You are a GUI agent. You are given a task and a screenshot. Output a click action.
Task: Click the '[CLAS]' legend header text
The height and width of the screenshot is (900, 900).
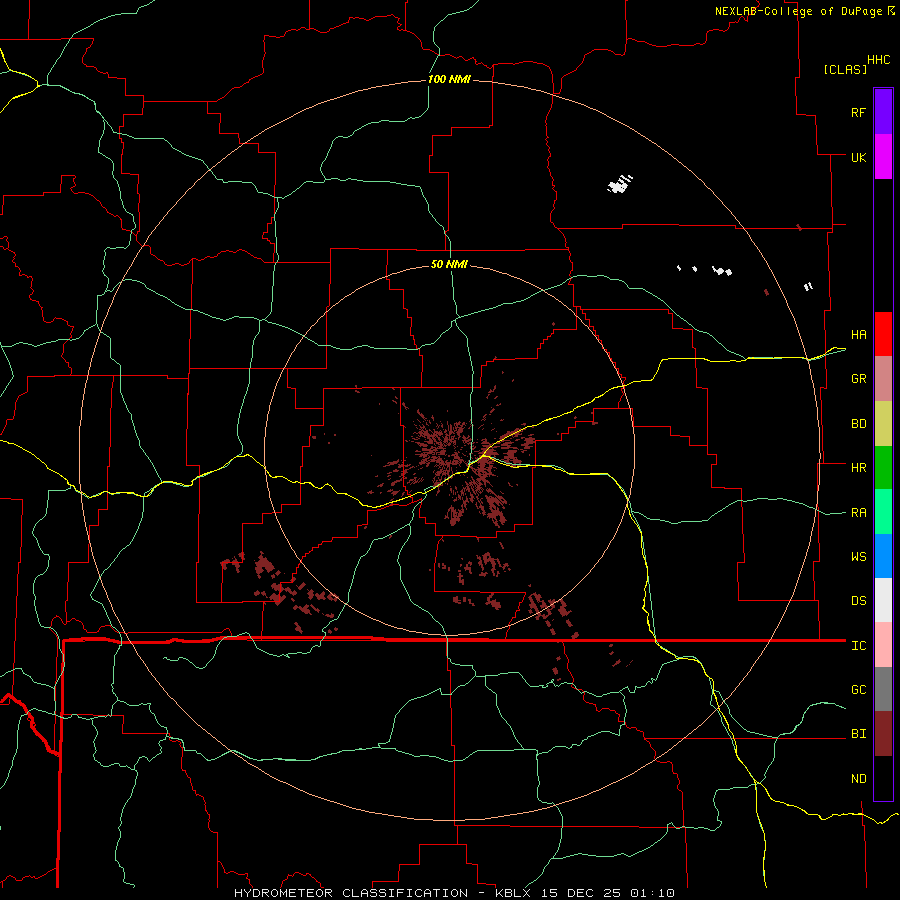tap(845, 69)
